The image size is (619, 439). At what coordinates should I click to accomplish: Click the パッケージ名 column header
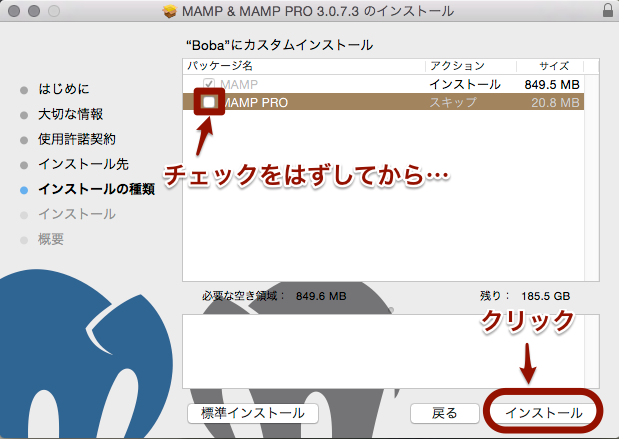(x=220, y=66)
